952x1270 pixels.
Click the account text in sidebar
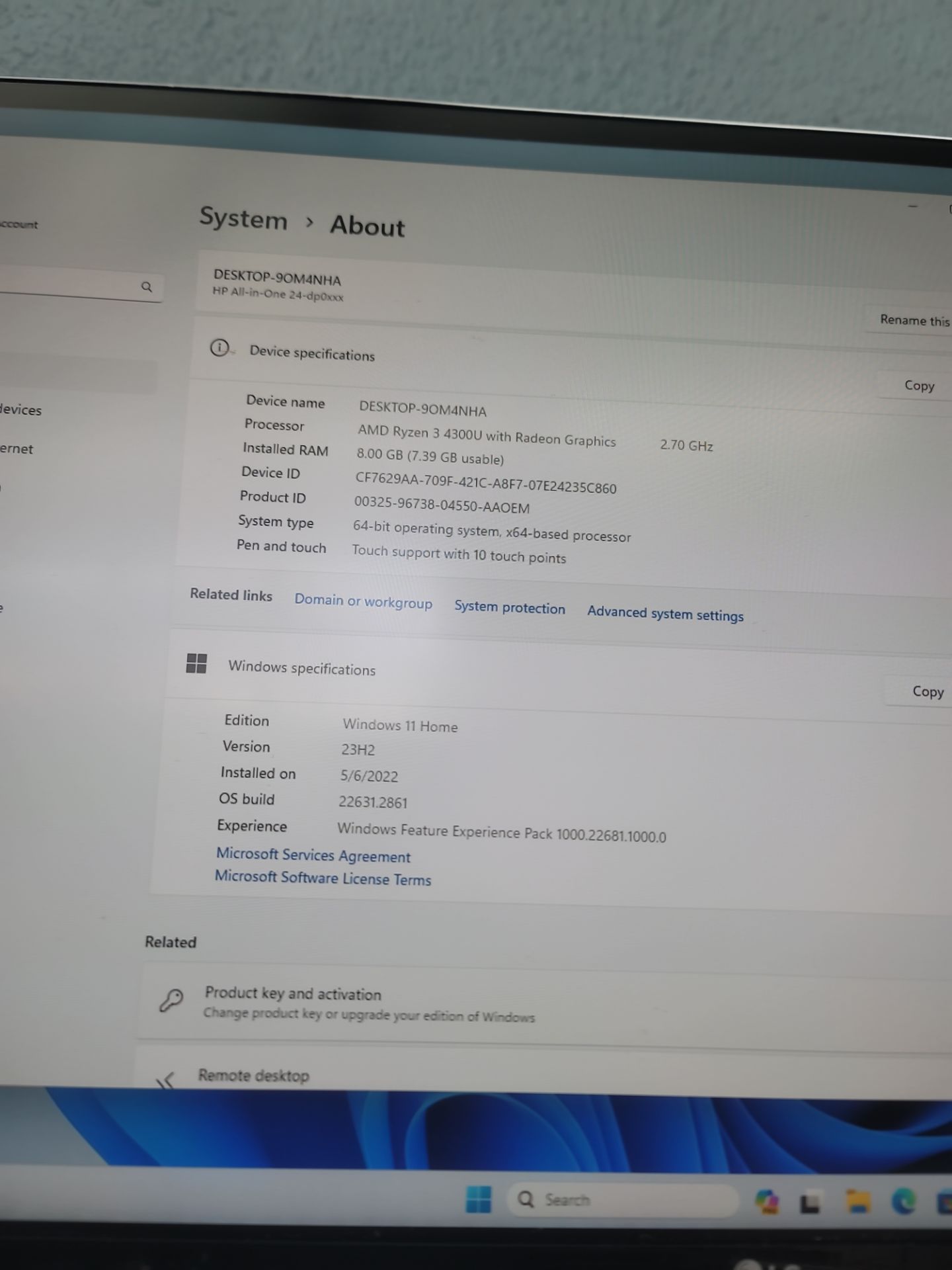point(19,224)
